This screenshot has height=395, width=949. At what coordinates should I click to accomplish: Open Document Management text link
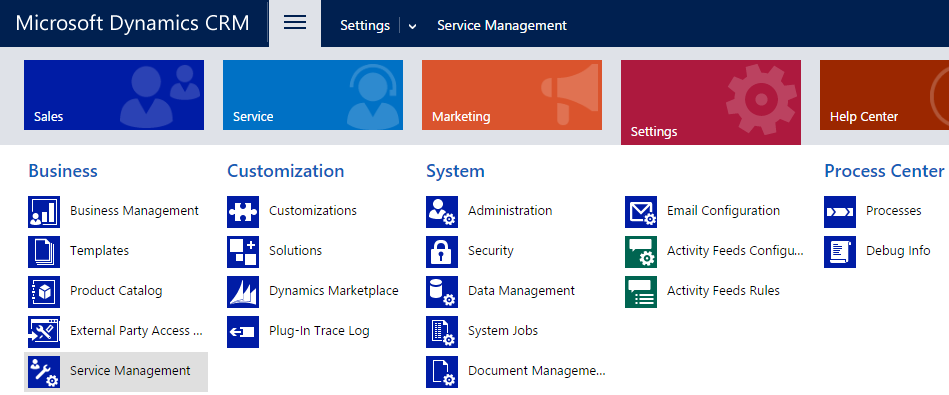[x=536, y=370]
